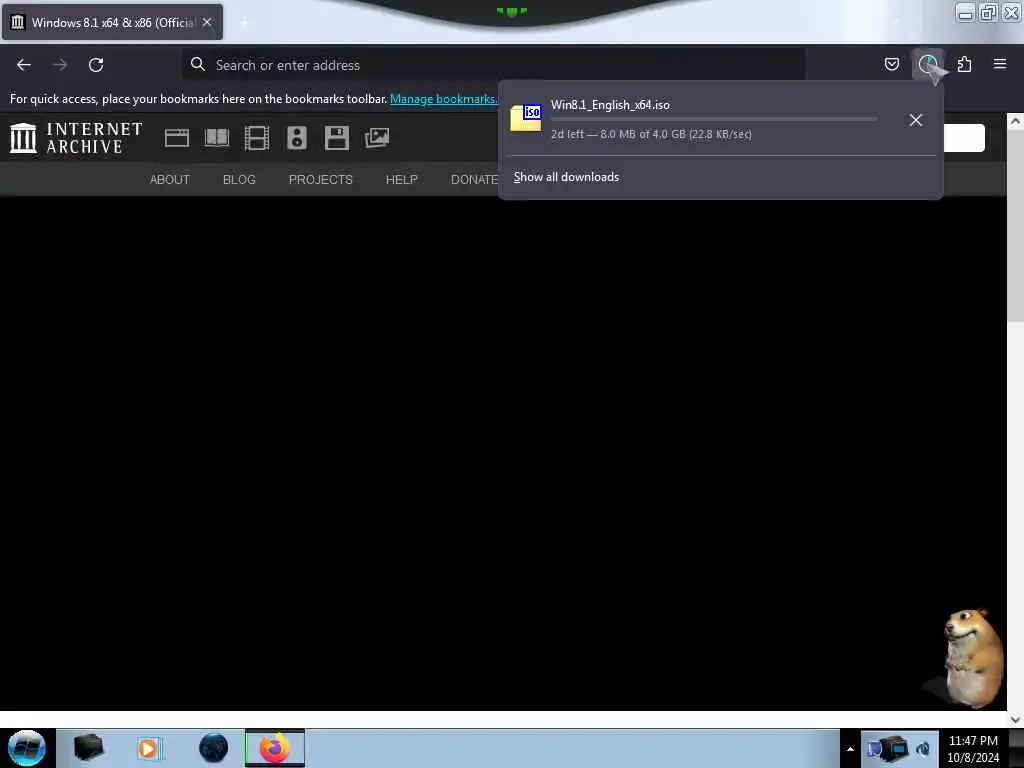Open the BLOG menu item
Viewport: 1024px width, 768px height.
click(239, 180)
